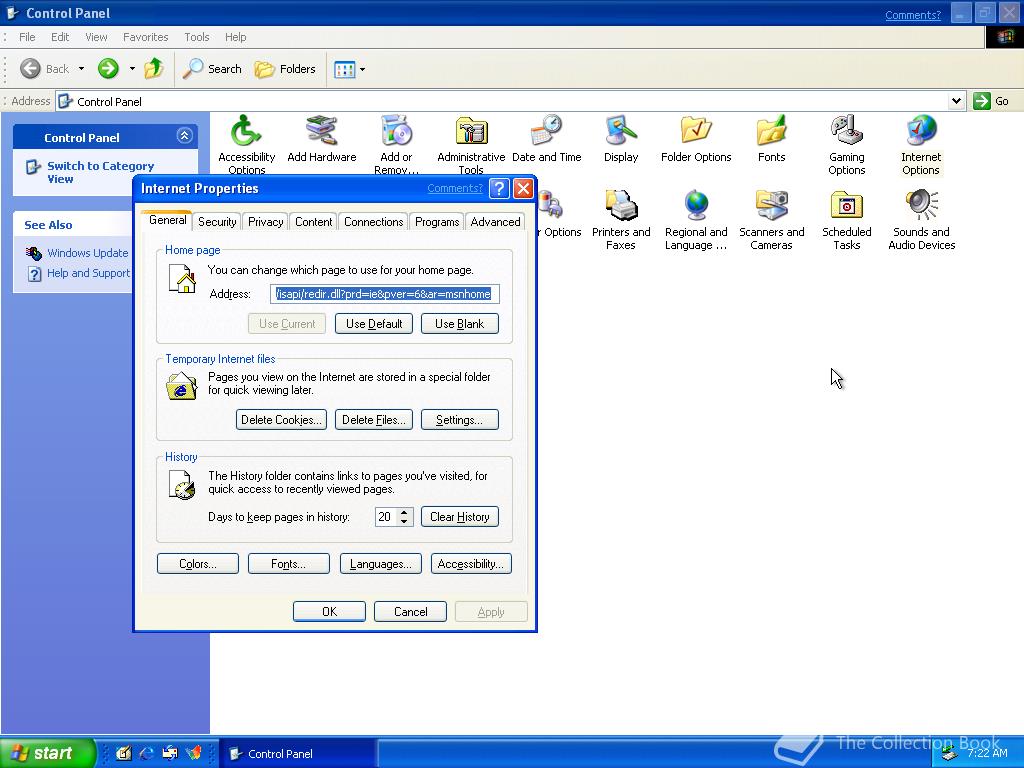
Task: Open Regional and Language Options icon
Action: click(x=696, y=220)
